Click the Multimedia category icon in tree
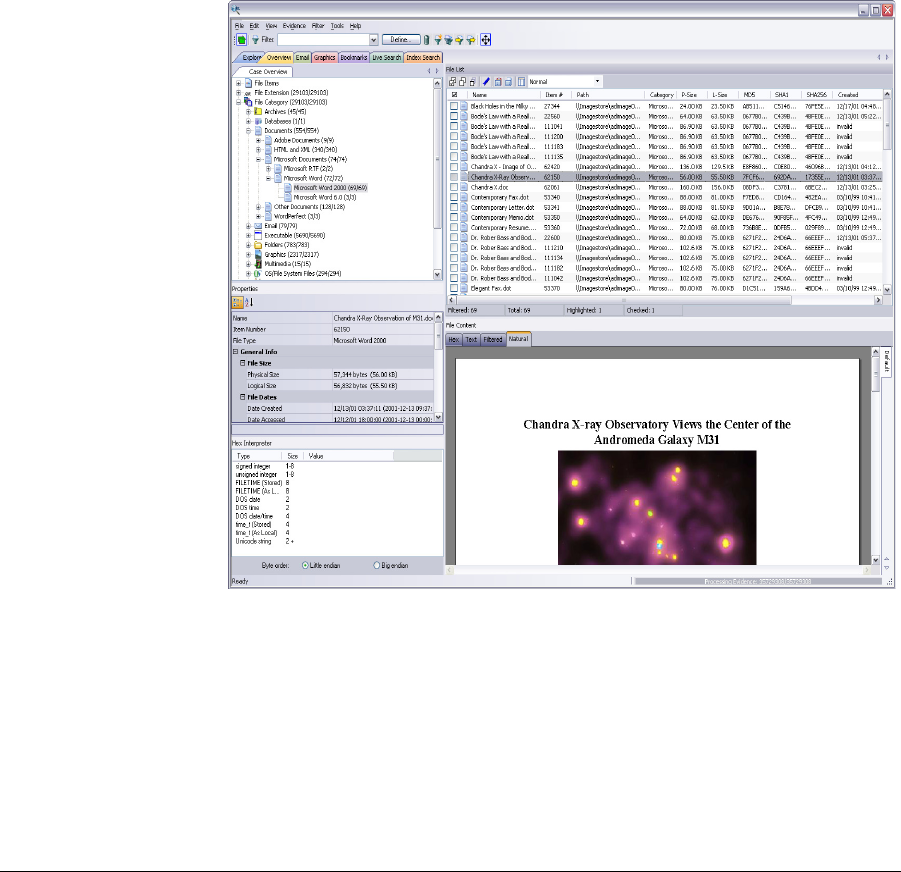 (258, 264)
